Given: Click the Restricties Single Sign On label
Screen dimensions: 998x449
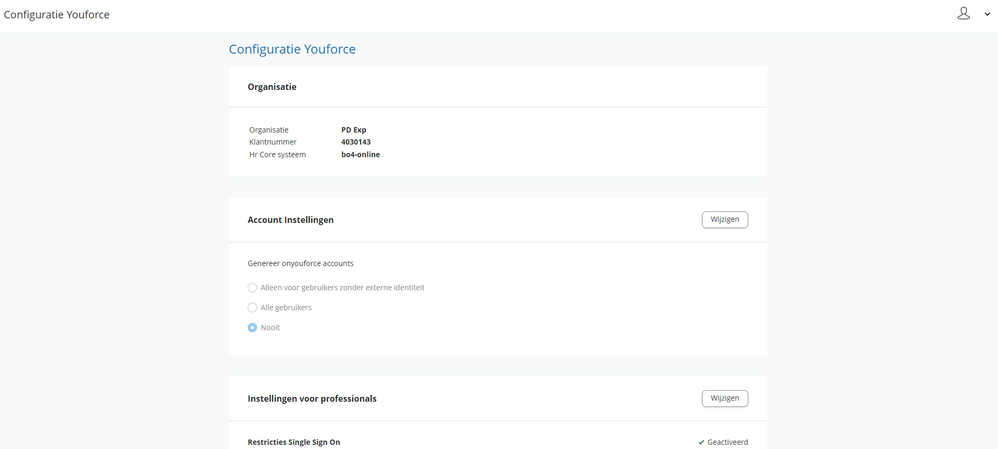Looking at the screenshot, I should click(293, 442).
